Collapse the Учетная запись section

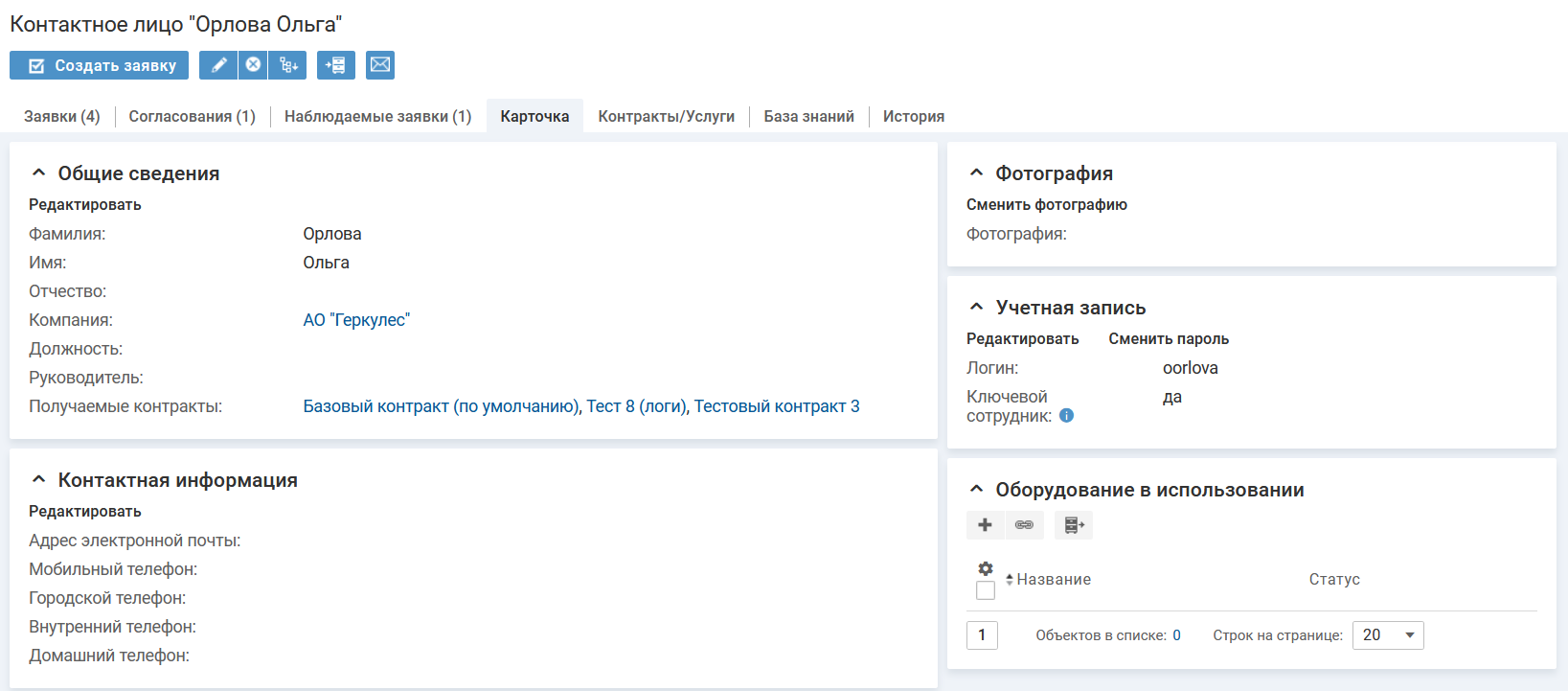976,308
